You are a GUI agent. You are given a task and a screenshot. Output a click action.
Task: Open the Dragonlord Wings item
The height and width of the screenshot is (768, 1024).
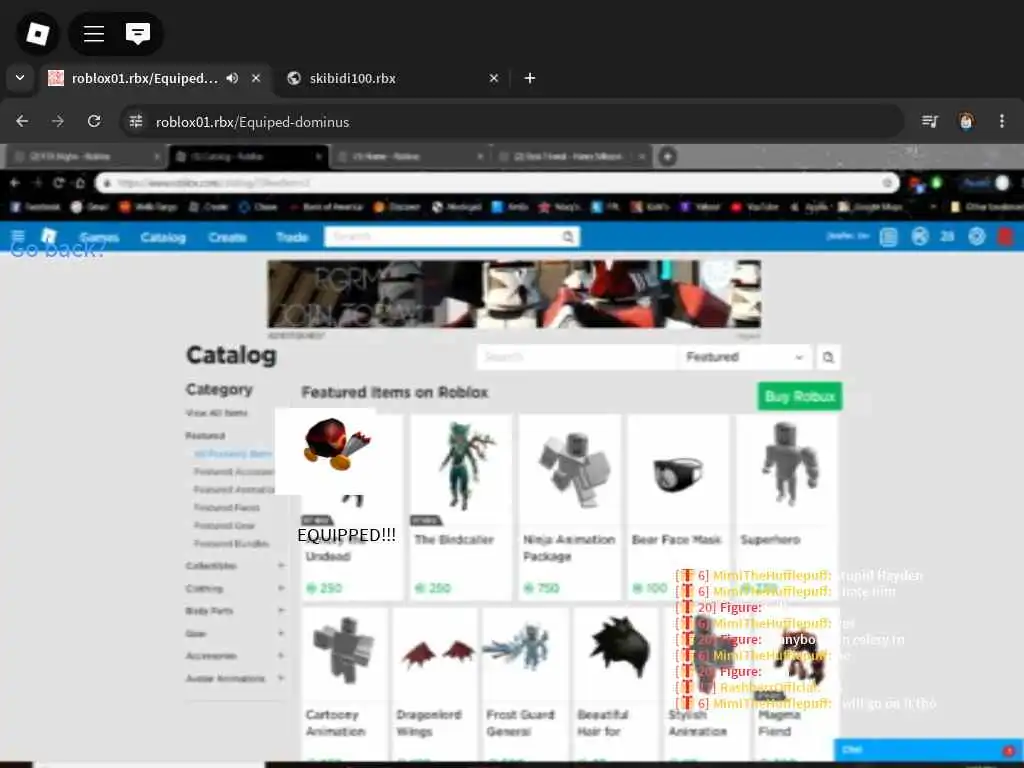[x=435, y=684]
